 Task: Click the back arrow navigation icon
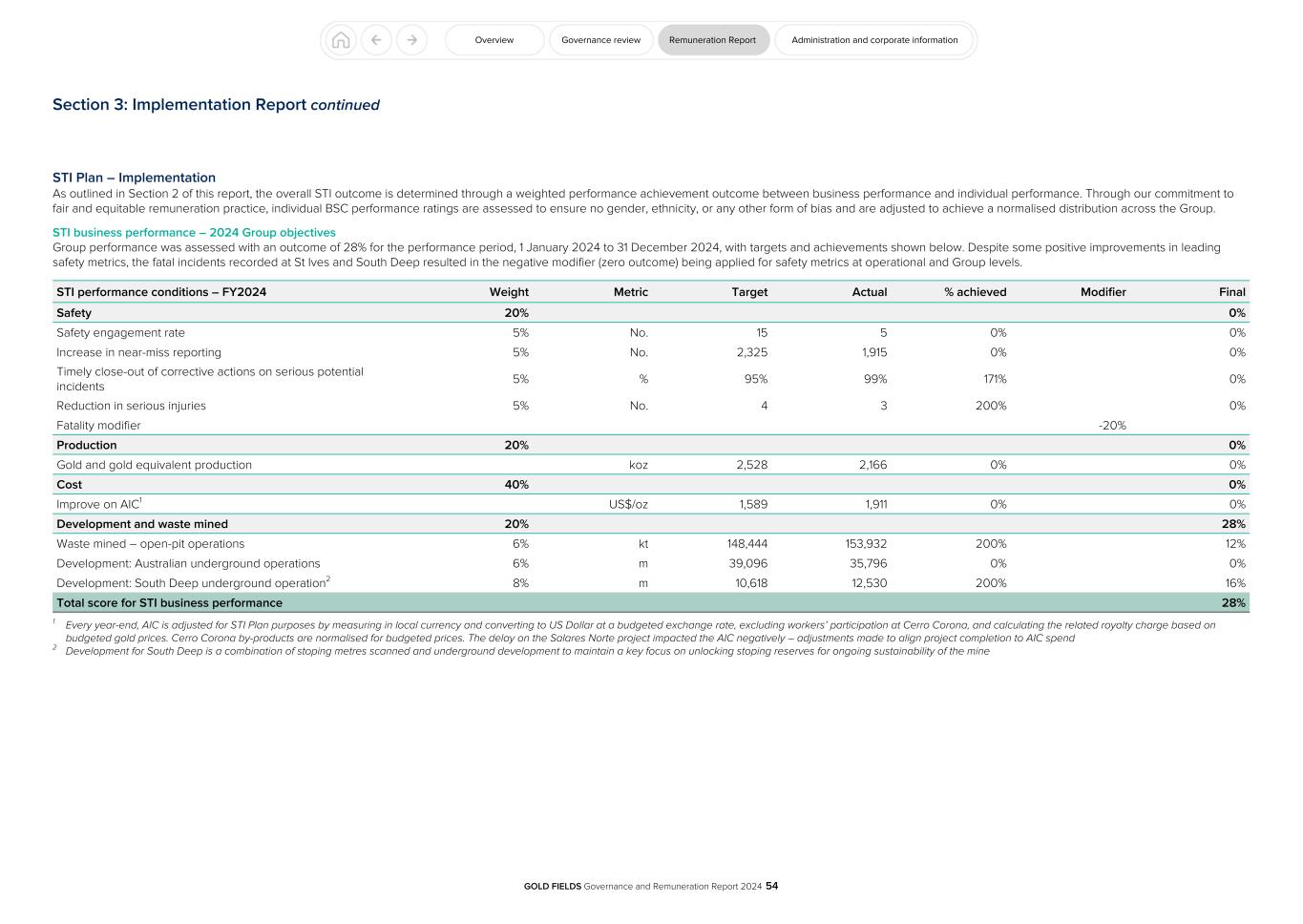click(x=376, y=40)
